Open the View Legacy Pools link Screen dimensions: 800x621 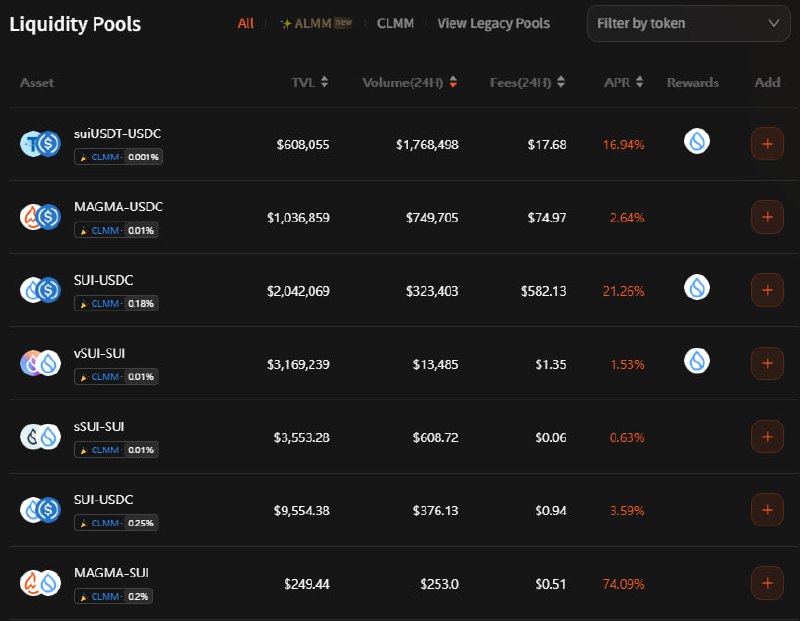pyautogui.click(x=493, y=23)
